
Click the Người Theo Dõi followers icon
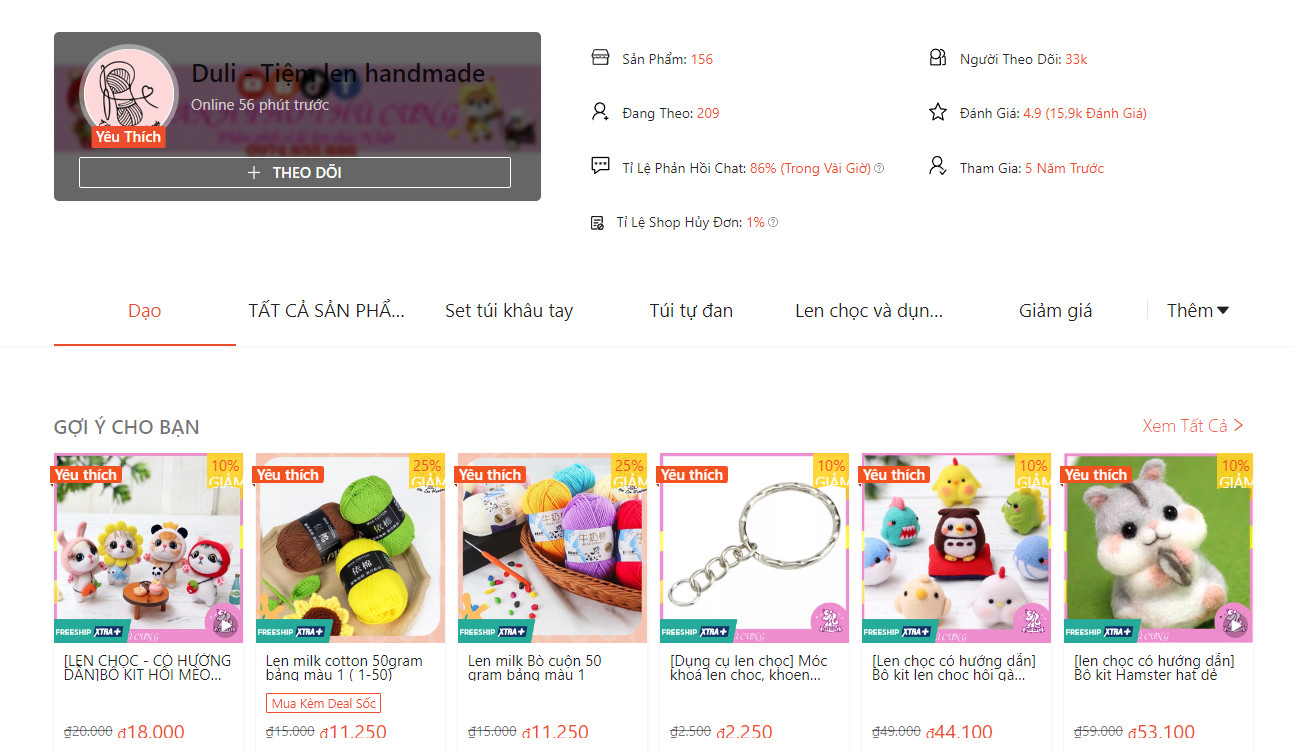pyautogui.click(x=937, y=58)
